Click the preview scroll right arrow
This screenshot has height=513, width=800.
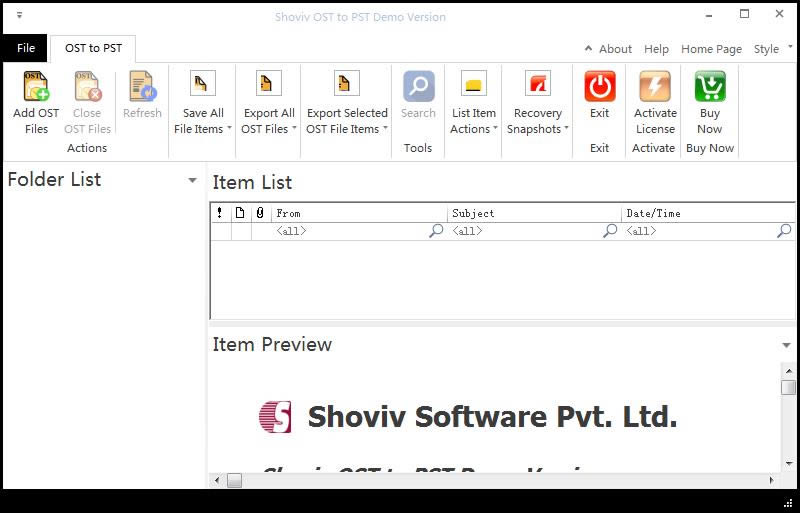click(x=771, y=480)
